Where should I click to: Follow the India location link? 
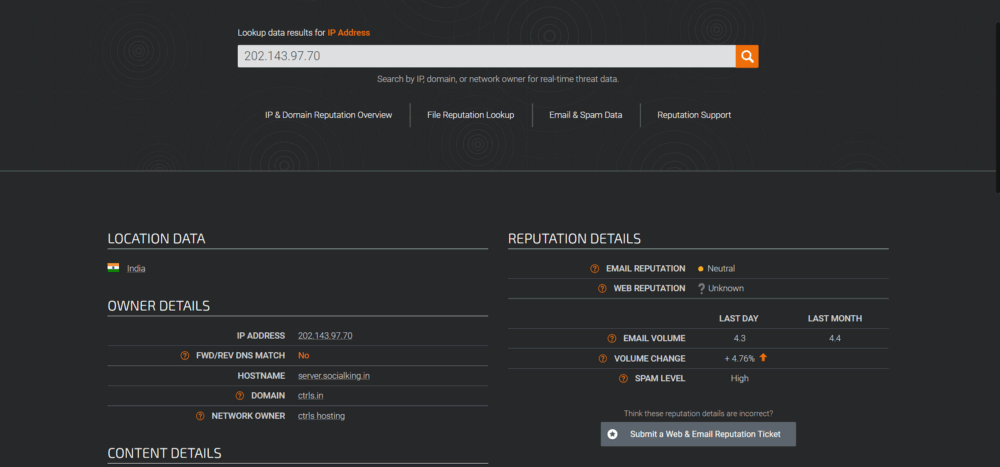(x=136, y=269)
